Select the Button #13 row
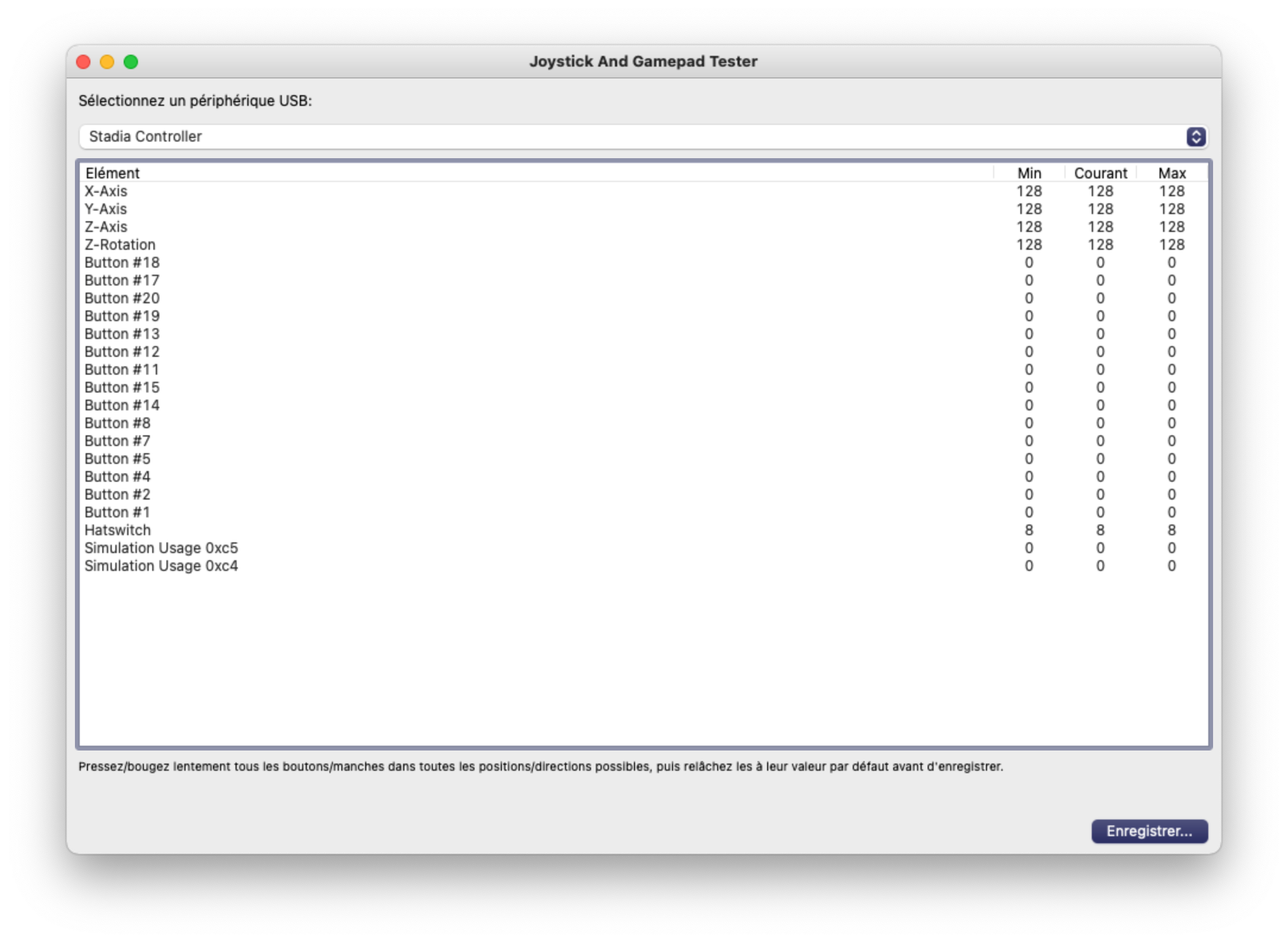This screenshot has width=1288, height=942. pos(643,334)
